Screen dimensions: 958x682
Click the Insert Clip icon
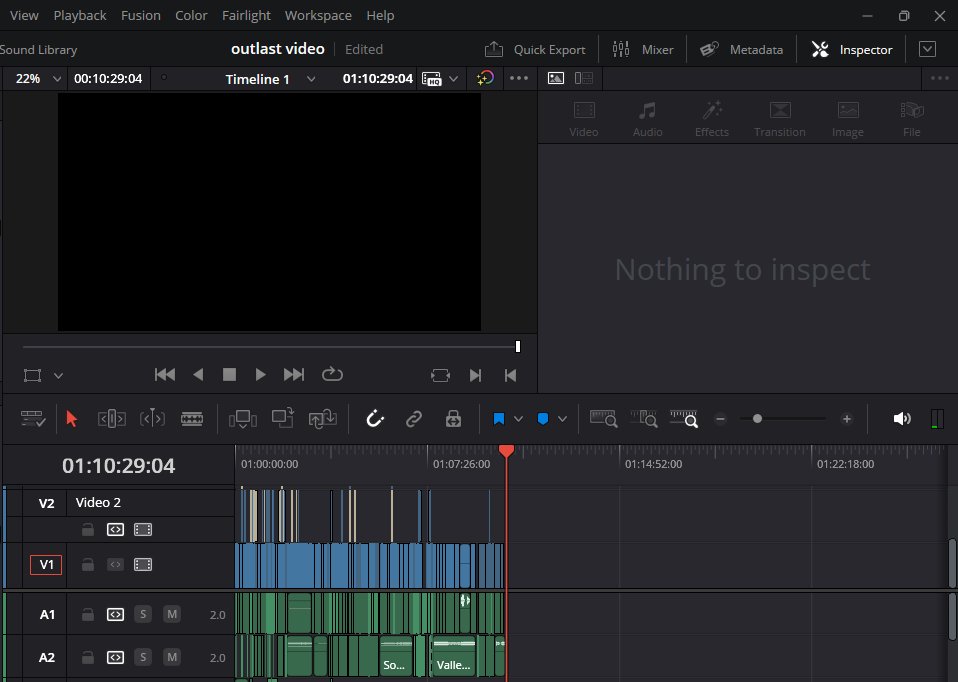tap(243, 419)
